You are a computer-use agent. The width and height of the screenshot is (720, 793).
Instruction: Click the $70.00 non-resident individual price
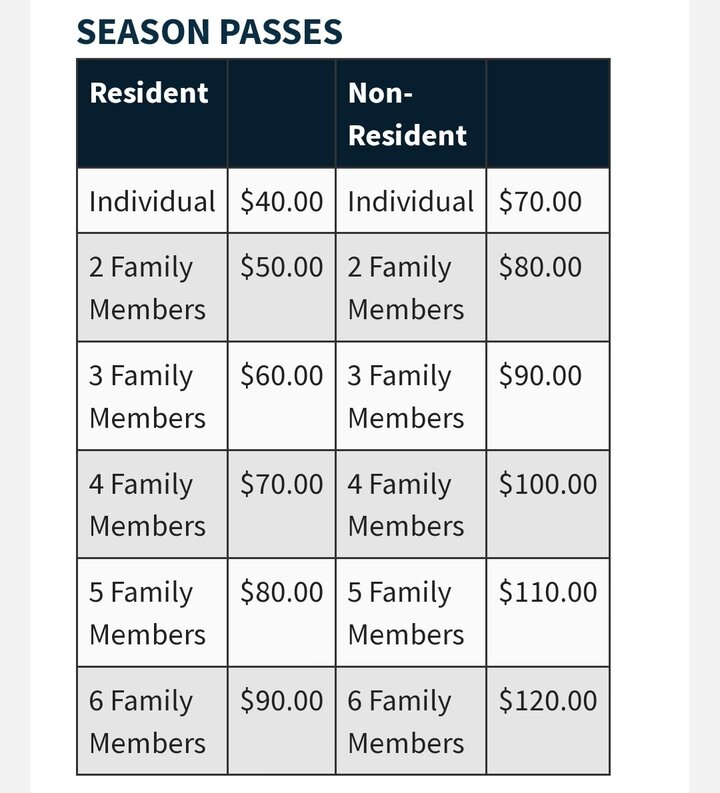pyautogui.click(x=540, y=201)
